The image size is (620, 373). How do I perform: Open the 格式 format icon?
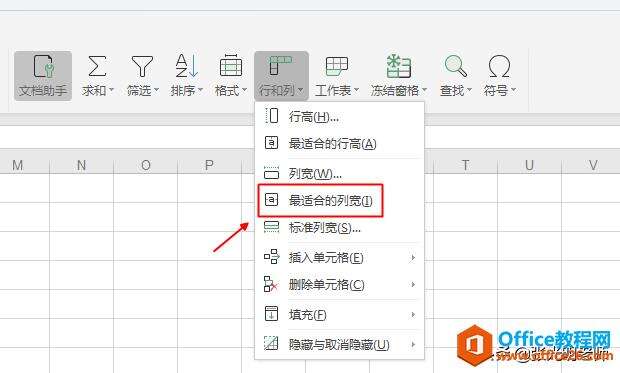(x=231, y=66)
